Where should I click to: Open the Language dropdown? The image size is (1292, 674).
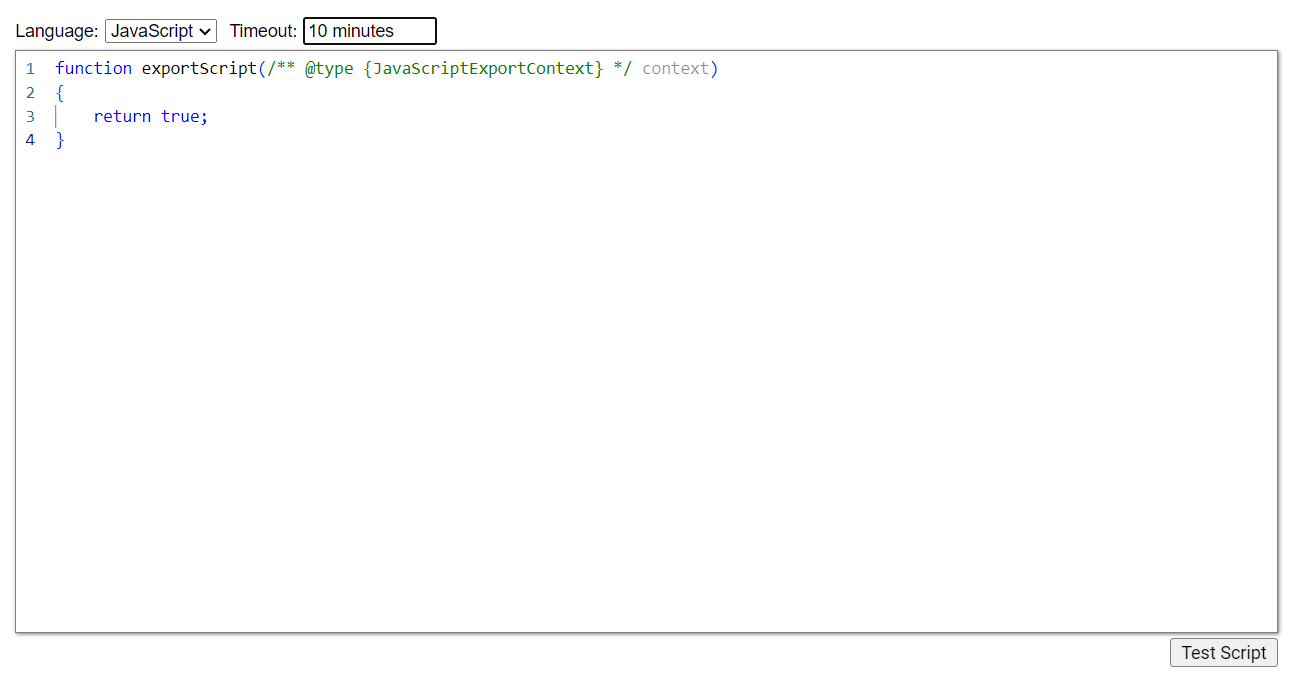[160, 31]
